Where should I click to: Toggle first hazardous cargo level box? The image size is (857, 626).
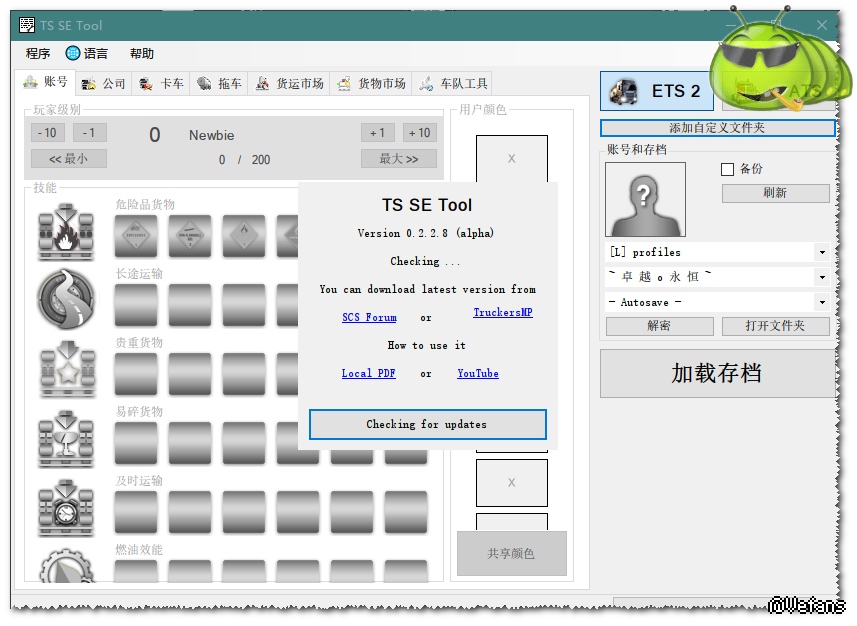pos(136,236)
